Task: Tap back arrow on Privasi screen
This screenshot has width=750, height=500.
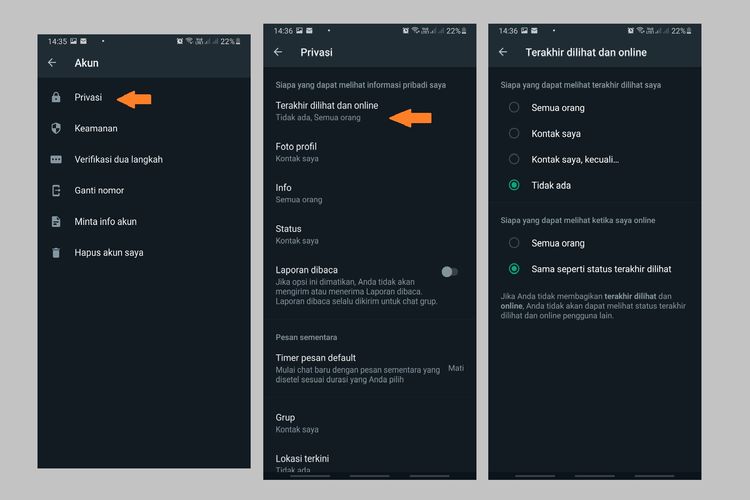Action: [x=278, y=52]
